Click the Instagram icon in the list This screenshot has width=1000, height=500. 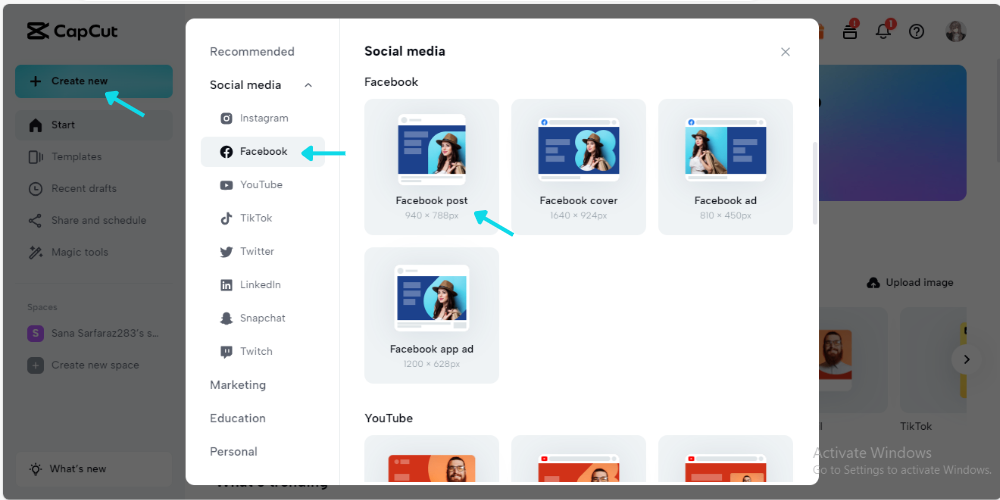[x=226, y=119]
